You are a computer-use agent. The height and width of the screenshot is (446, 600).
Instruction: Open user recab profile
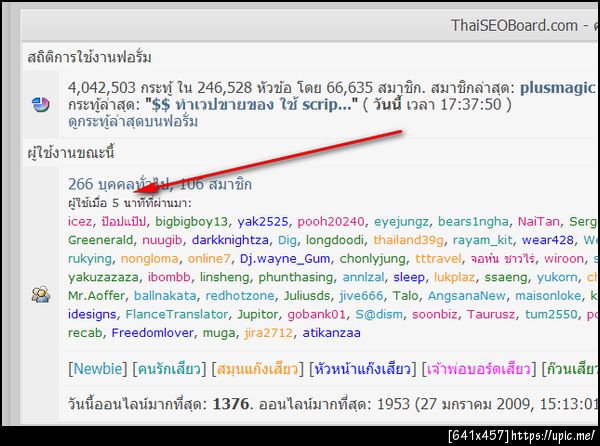85,333
